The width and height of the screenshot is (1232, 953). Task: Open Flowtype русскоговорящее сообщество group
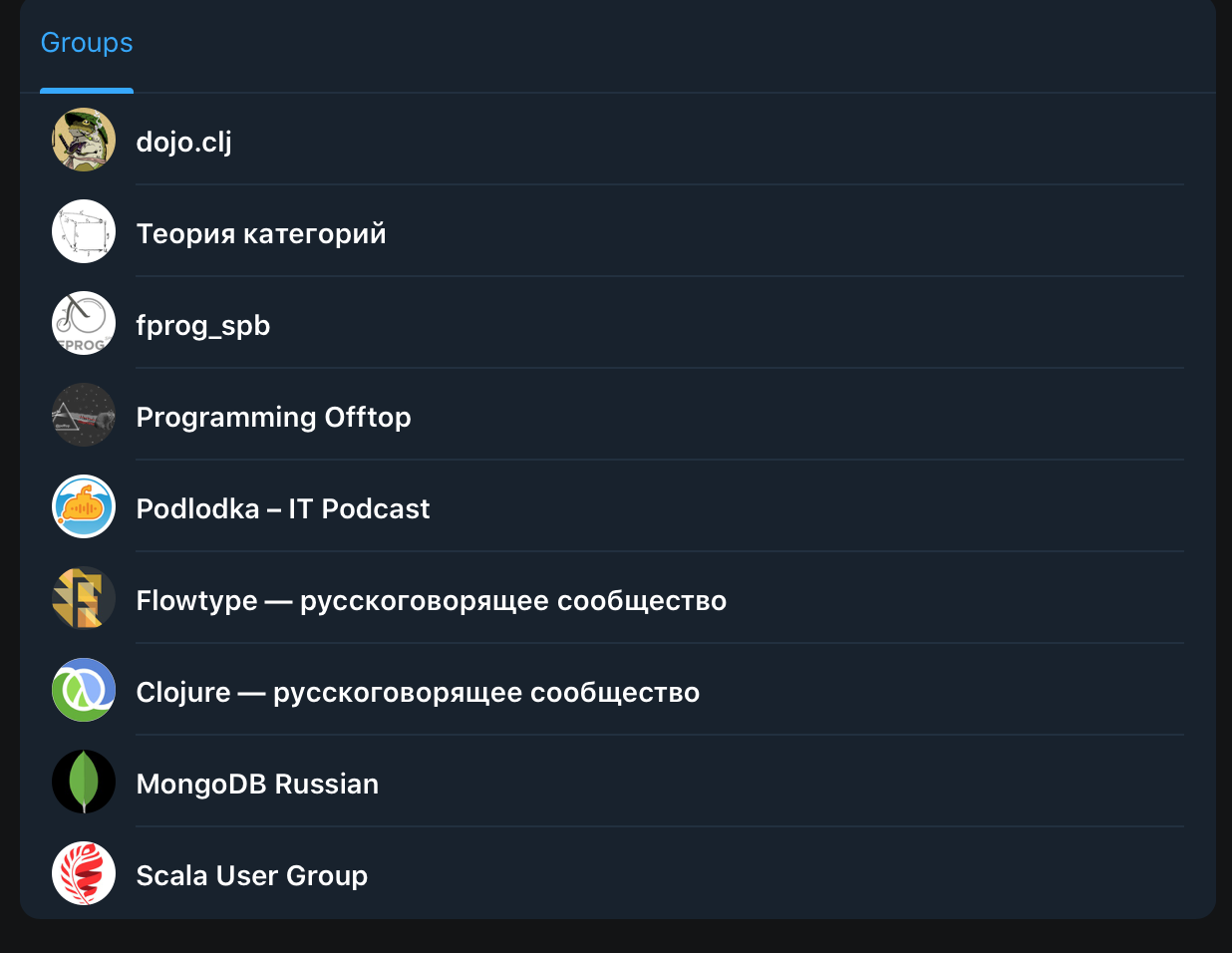tap(618, 598)
